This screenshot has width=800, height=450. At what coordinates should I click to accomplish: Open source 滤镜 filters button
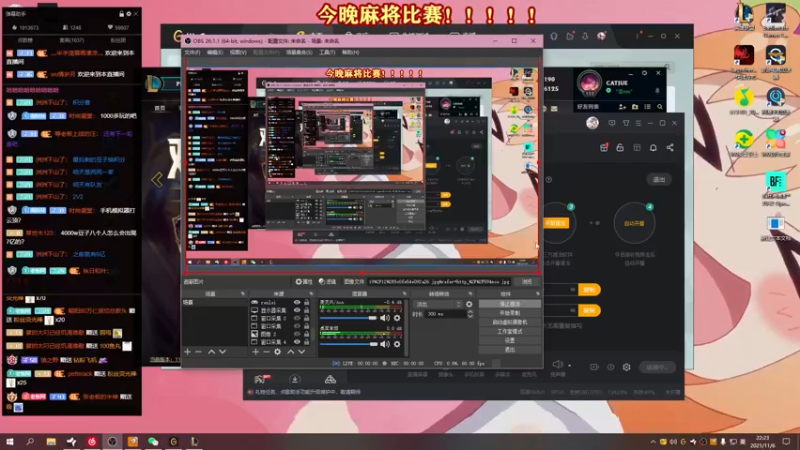point(328,282)
